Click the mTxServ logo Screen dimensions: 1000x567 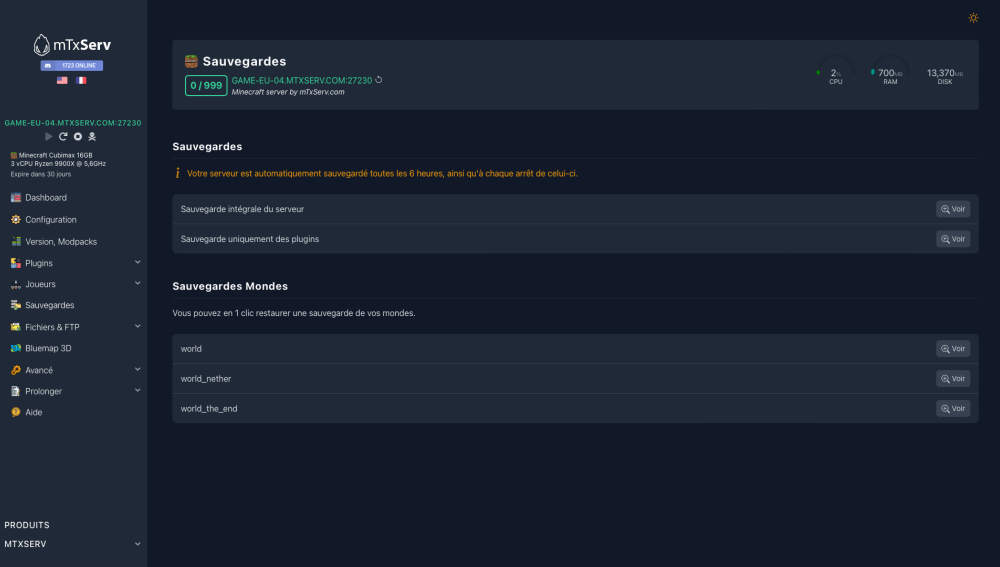click(x=72, y=45)
